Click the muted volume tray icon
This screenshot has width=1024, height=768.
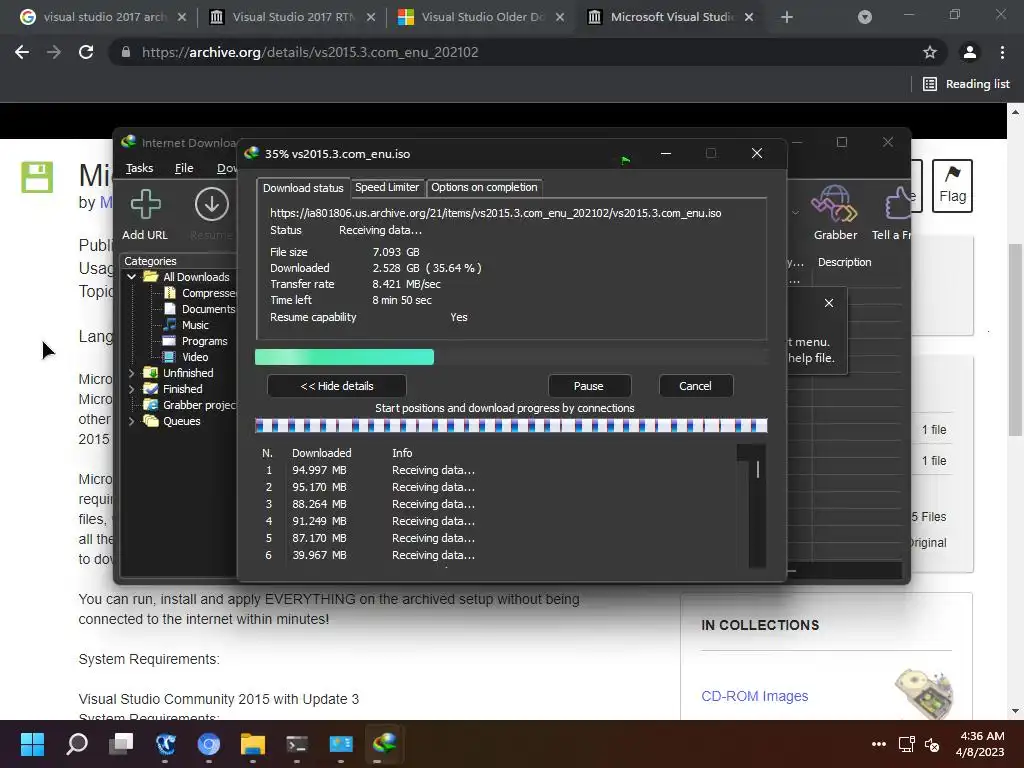point(932,744)
